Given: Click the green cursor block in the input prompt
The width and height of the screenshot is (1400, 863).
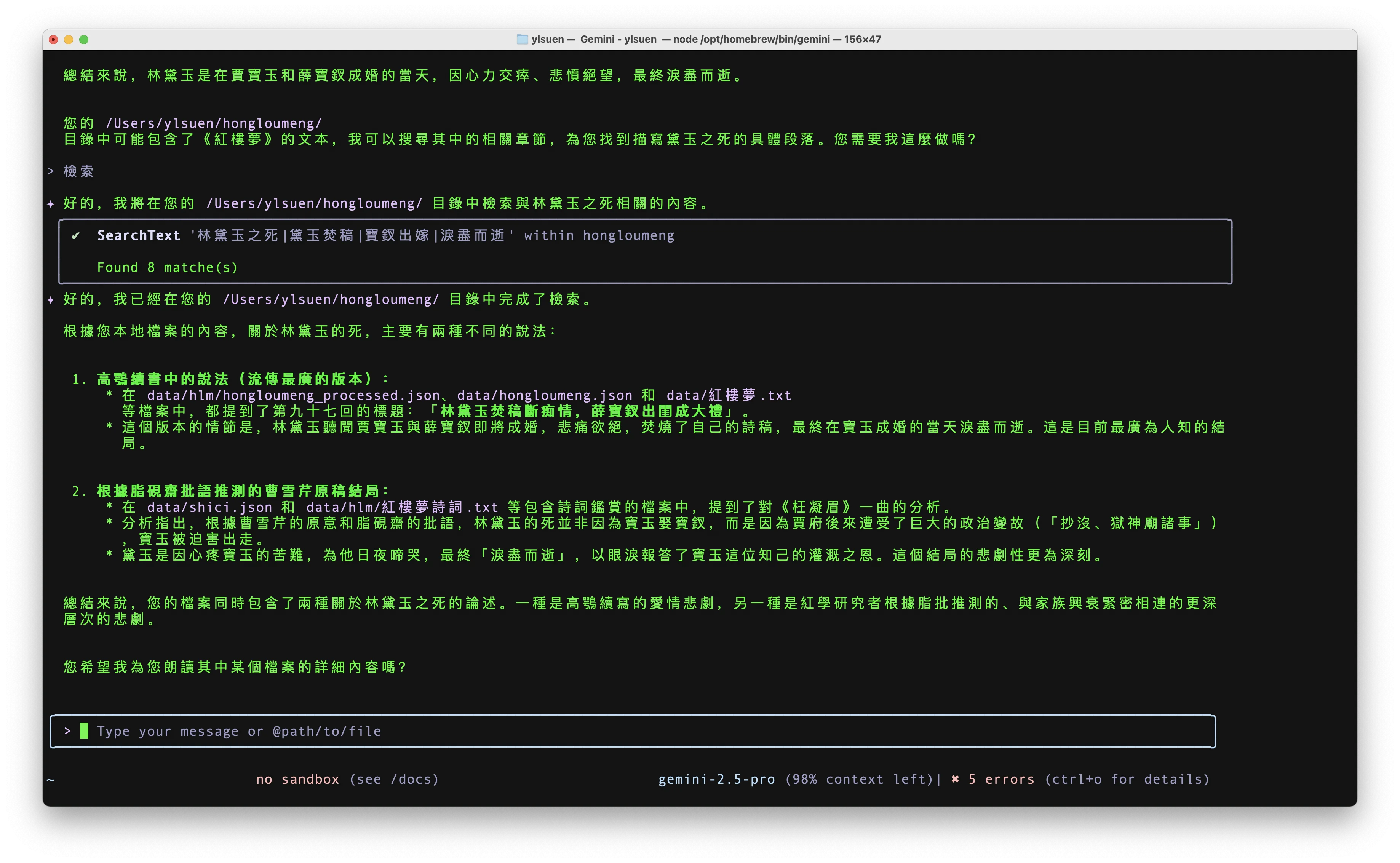Looking at the screenshot, I should pyautogui.click(x=85, y=731).
